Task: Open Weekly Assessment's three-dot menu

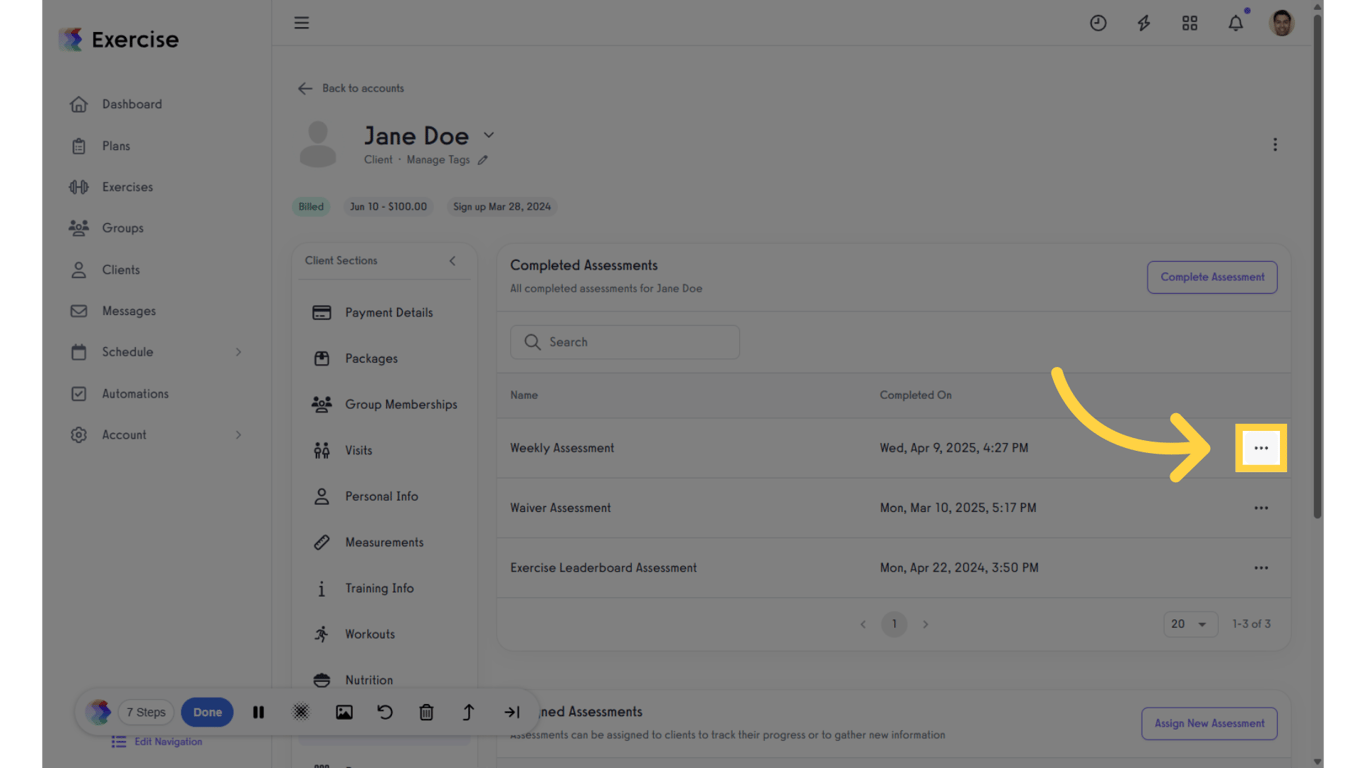Action: 1261,448
